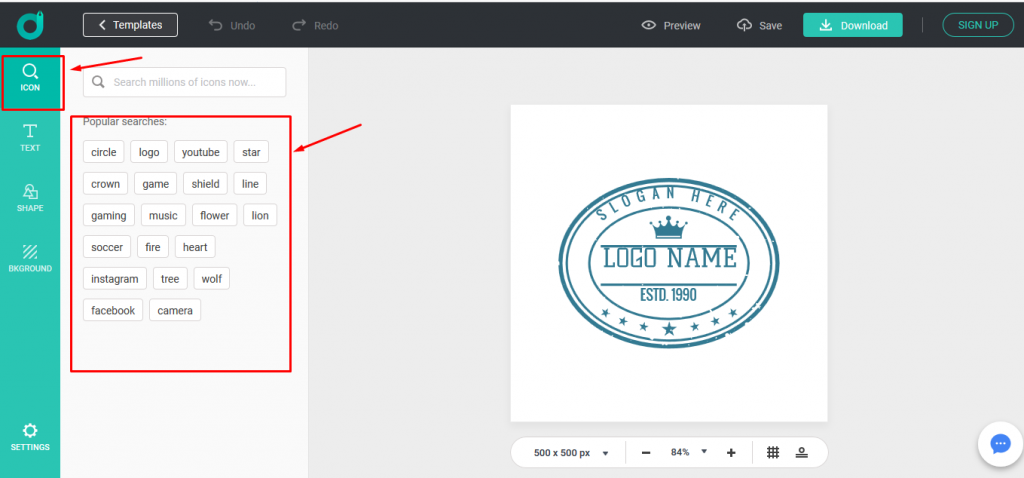The width and height of the screenshot is (1024, 478).
Task: Click the Undo button
Action: 232,25
